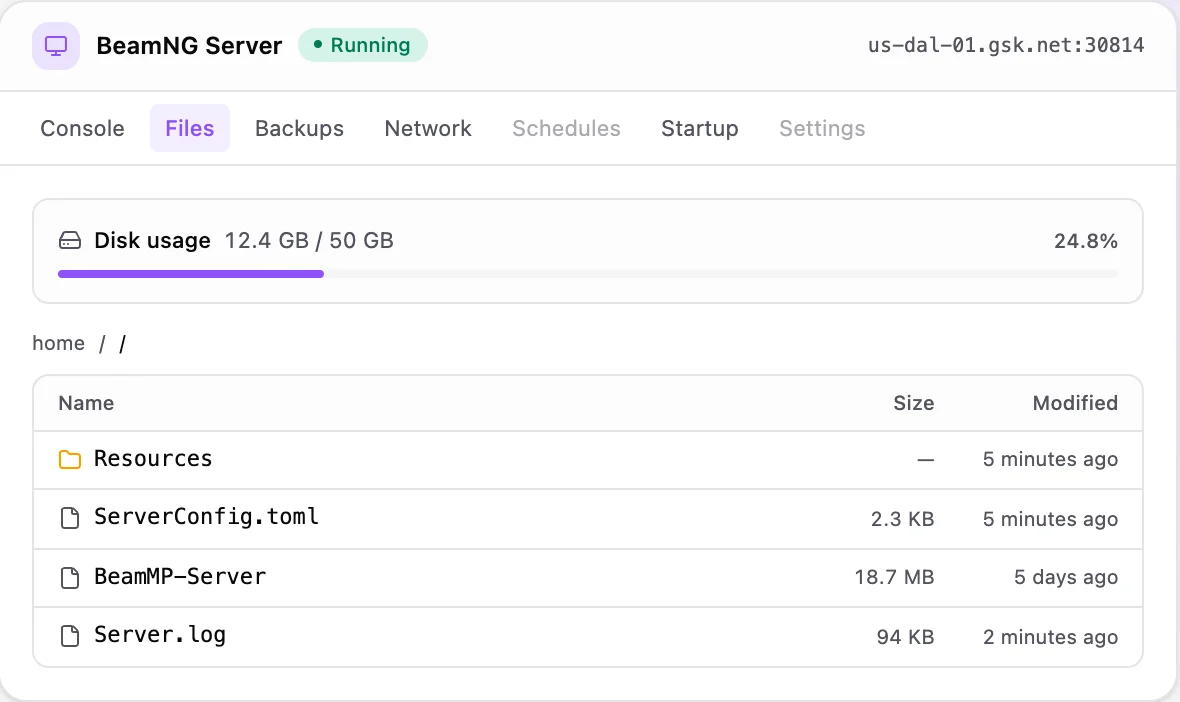Screen dimensions: 1180x702
Task: Select the Files tab
Action: coord(190,129)
